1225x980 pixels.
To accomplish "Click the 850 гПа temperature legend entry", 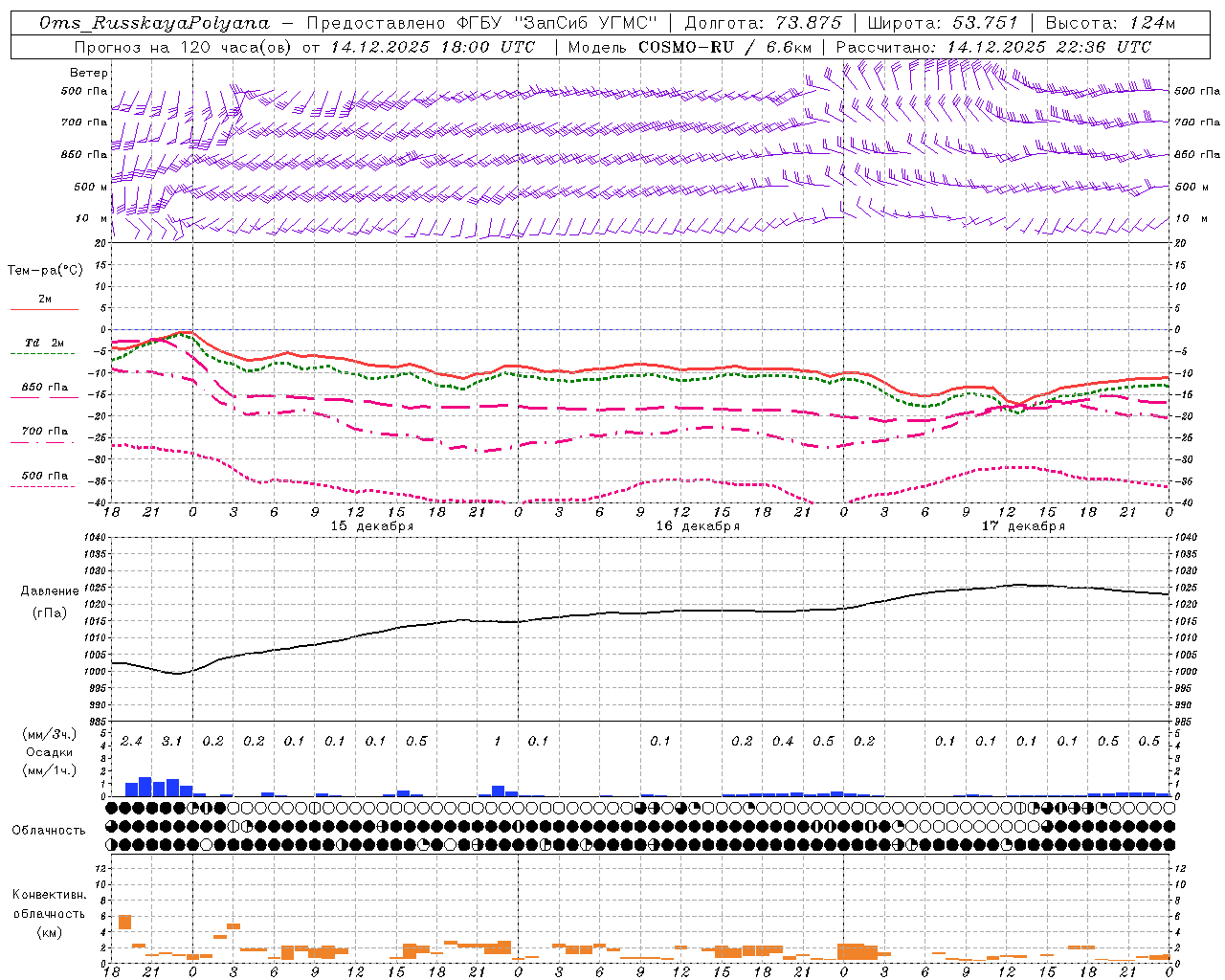I will (x=45, y=388).
